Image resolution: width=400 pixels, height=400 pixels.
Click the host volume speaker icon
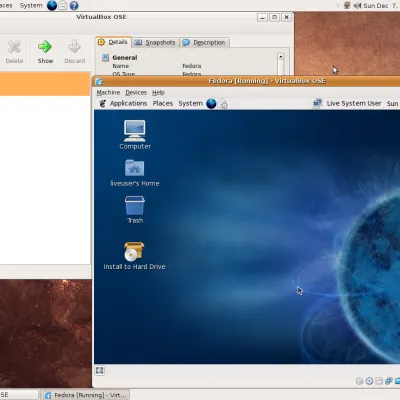coord(357,5)
